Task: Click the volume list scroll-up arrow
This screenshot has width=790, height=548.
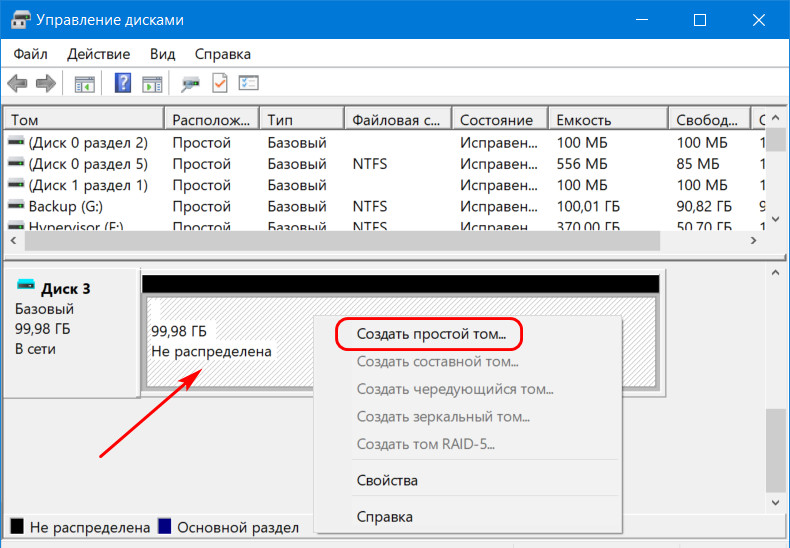Action: (x=775, y=118)
